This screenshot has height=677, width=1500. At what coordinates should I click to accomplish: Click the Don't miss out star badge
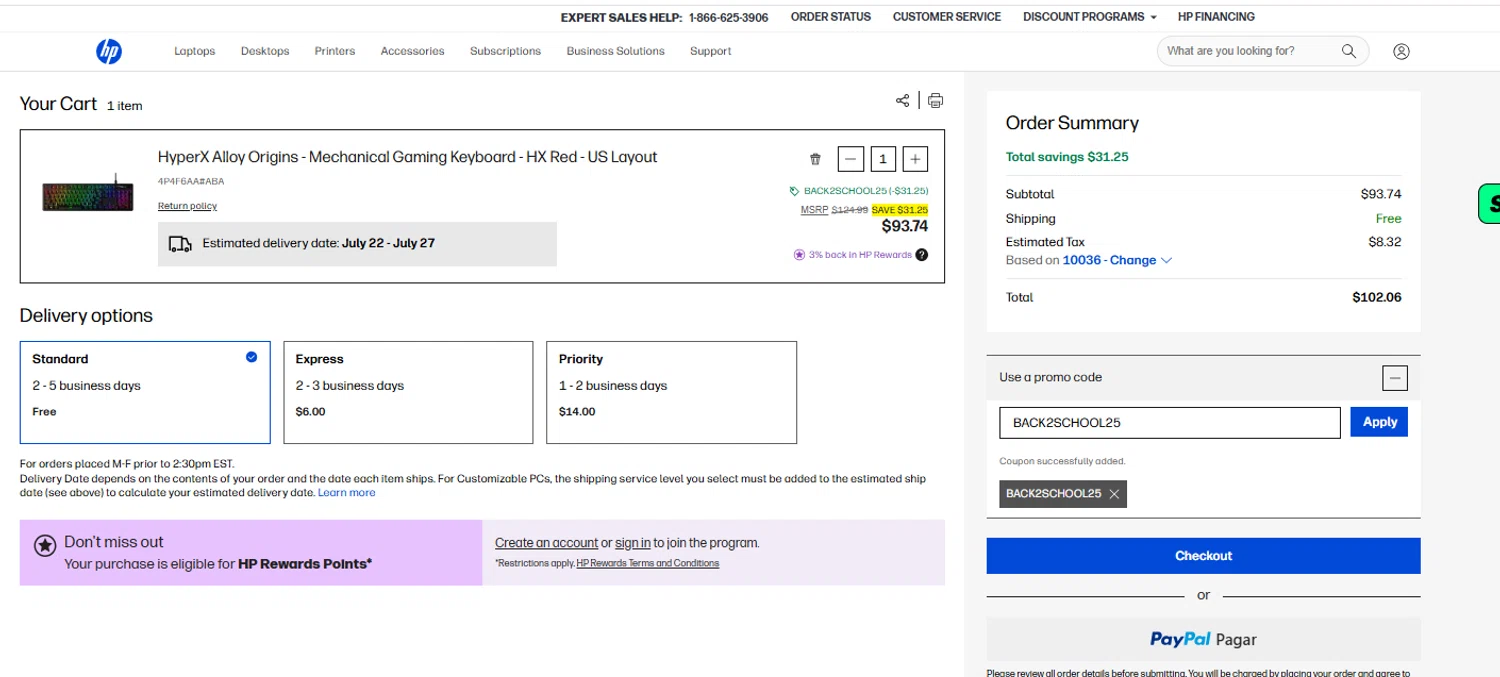click(x=45, y=546)
